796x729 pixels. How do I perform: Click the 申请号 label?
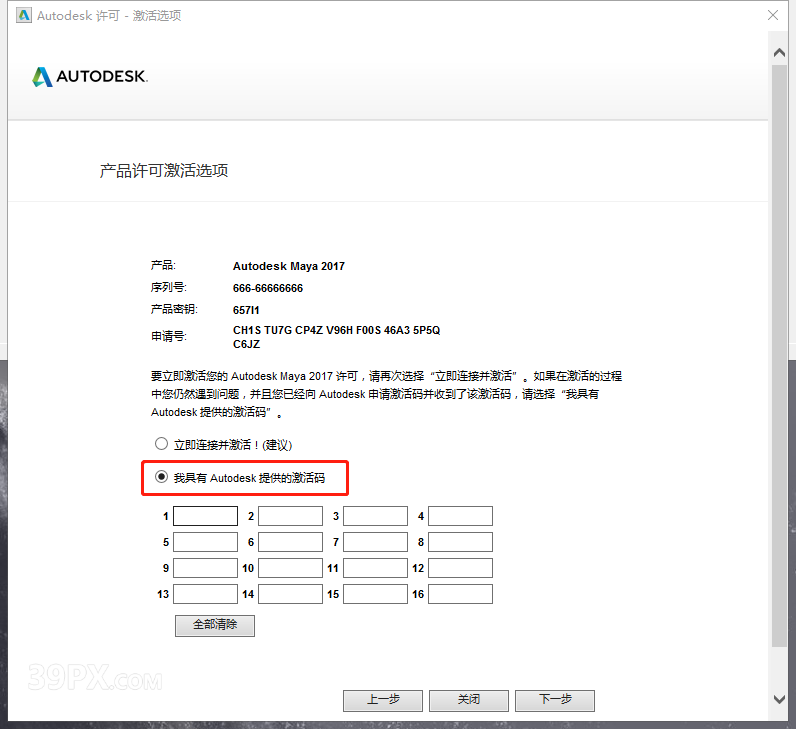[169, 336]
